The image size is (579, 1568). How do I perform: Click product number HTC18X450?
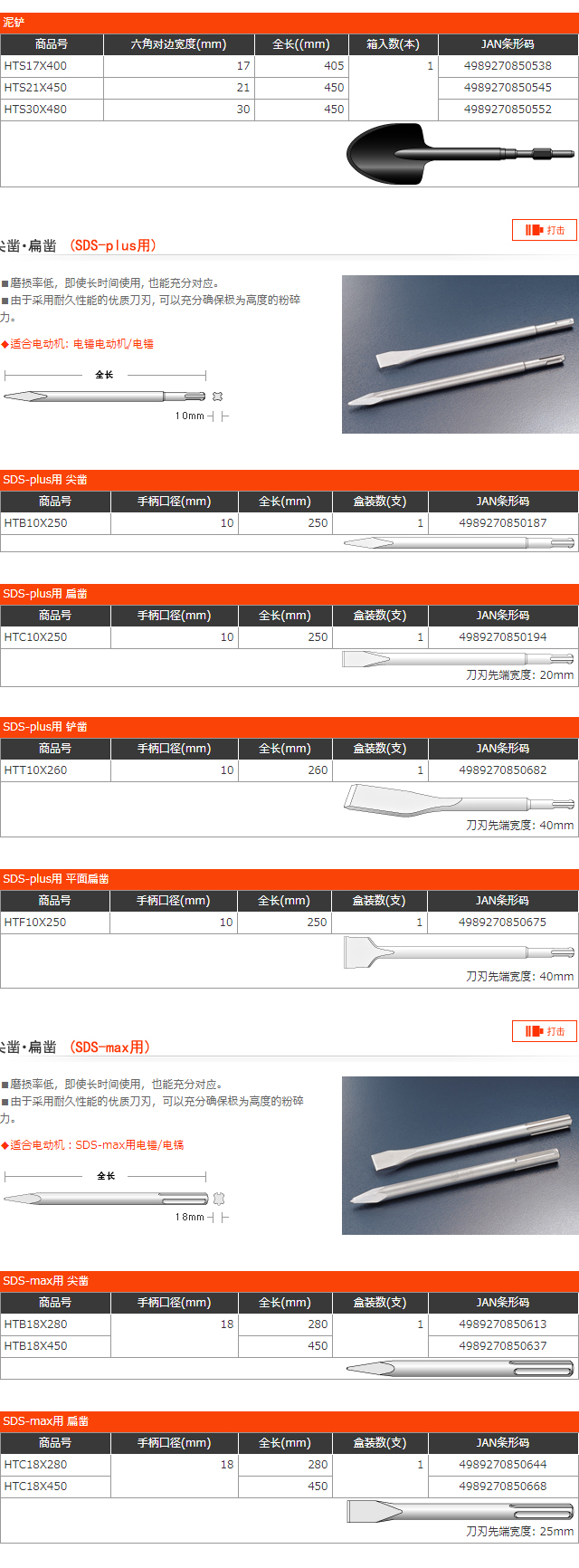pyautogui.click(x=35, y=1486)
